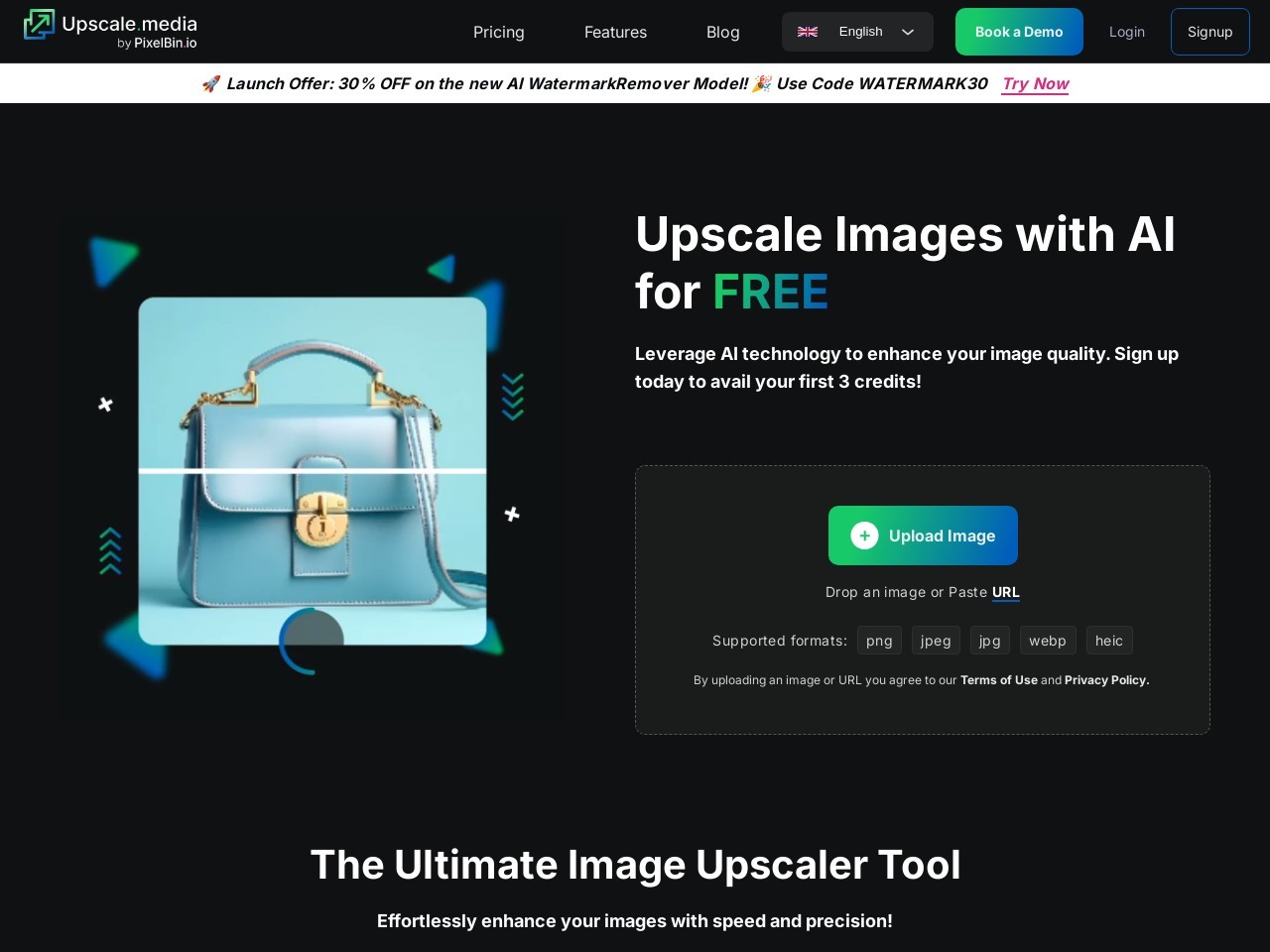Image resolution: width=1270 pixels, height=952 pixels.
Task: Open the Login link
Action: point(1127,32)
